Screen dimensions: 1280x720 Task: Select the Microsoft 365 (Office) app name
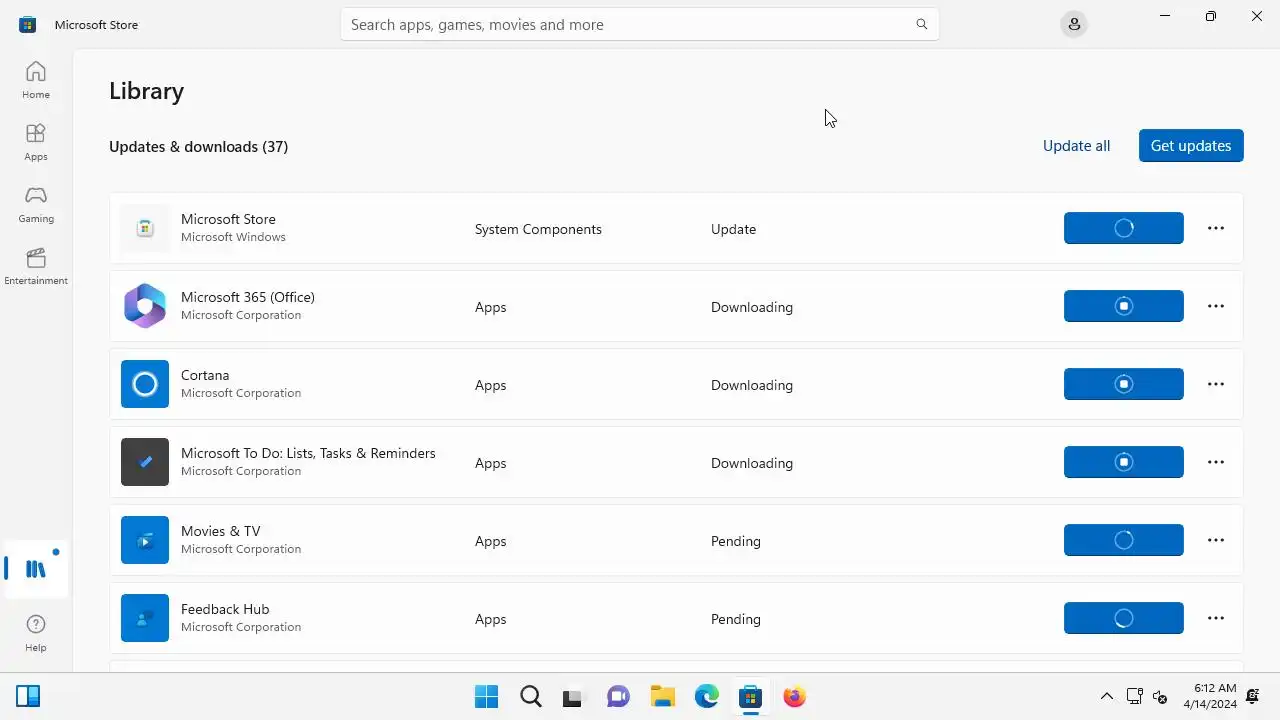pos(248,297)
